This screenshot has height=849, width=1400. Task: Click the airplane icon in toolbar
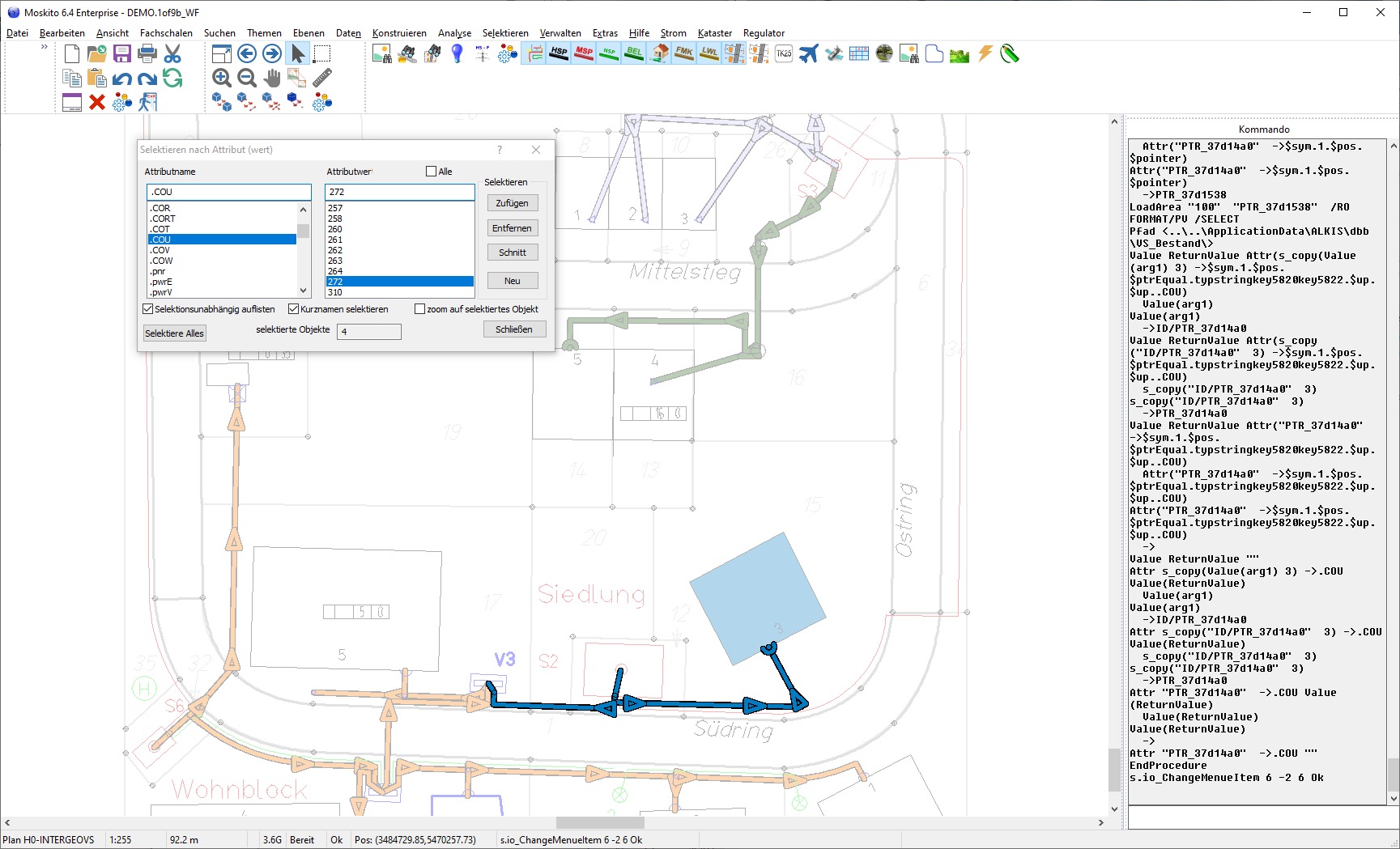point(808,53)
